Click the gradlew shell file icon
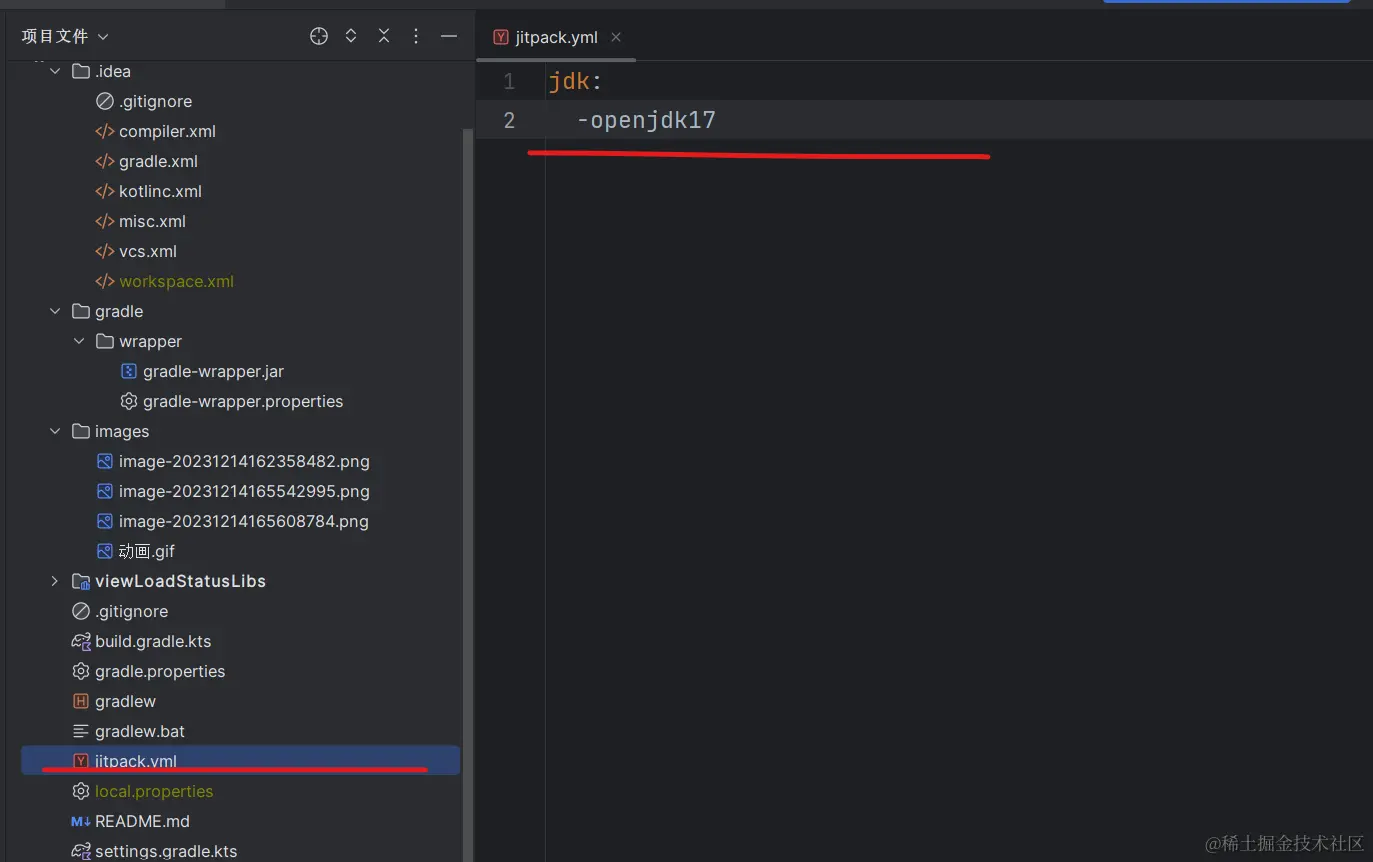 pos(81,701)
